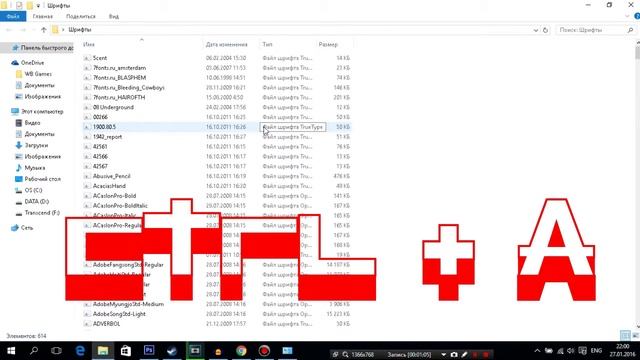Select Панель быстрого доступа in sidebar

click(42, 48)
